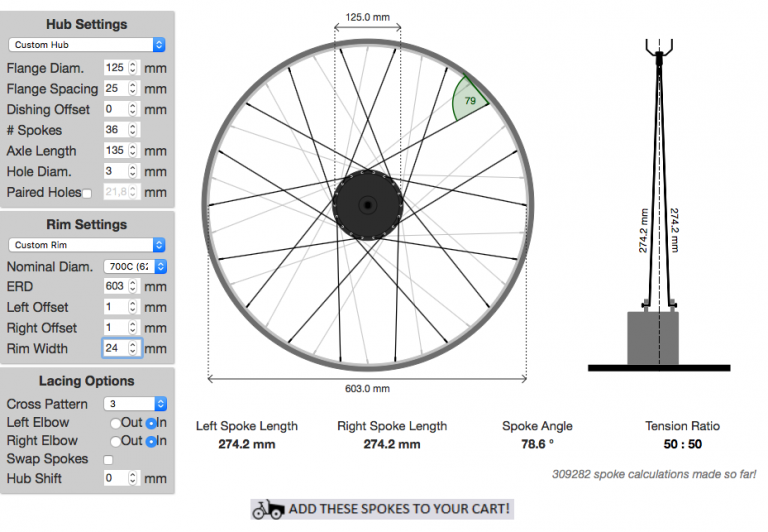Adjust the Flange Diam. stepper
This screenshot has width=768, height=532.
[x=134, y=68]
